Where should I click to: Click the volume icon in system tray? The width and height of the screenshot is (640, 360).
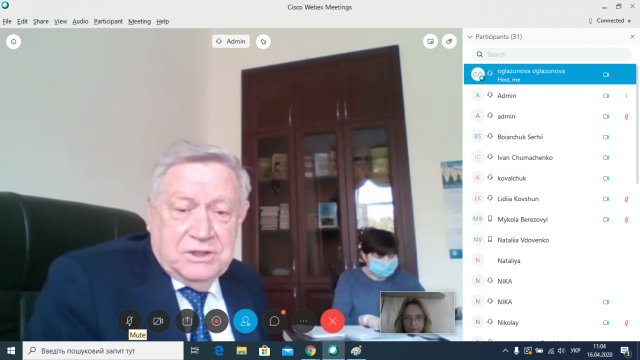(x=562, y=351)
